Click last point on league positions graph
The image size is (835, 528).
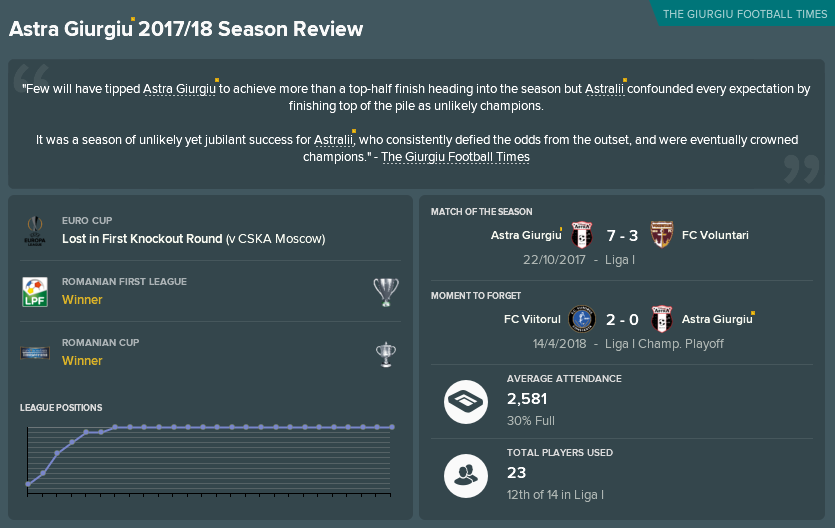(392, 427)
